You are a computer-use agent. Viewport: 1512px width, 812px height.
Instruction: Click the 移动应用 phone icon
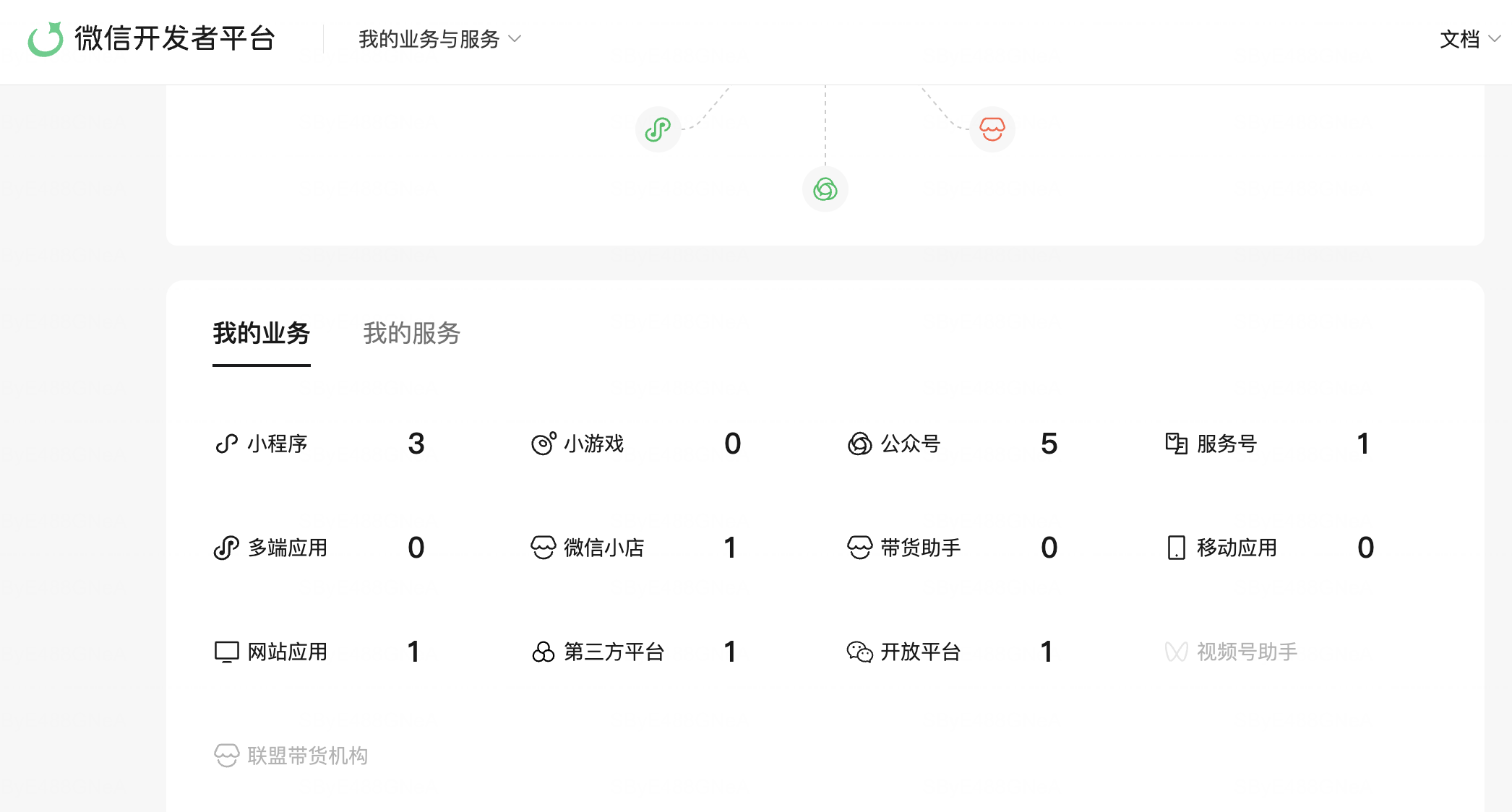pyautogui.click(x=1177, y=548)
